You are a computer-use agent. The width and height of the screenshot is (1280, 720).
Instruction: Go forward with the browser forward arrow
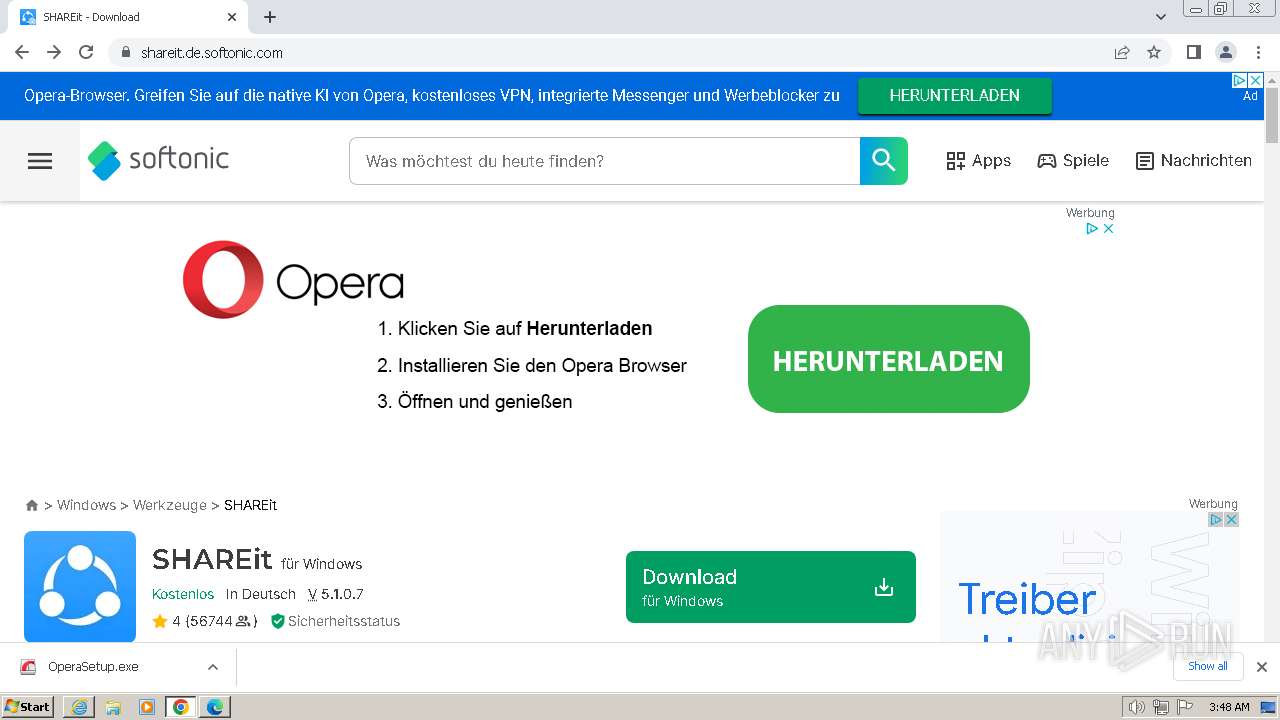click(x=54, y=52)
